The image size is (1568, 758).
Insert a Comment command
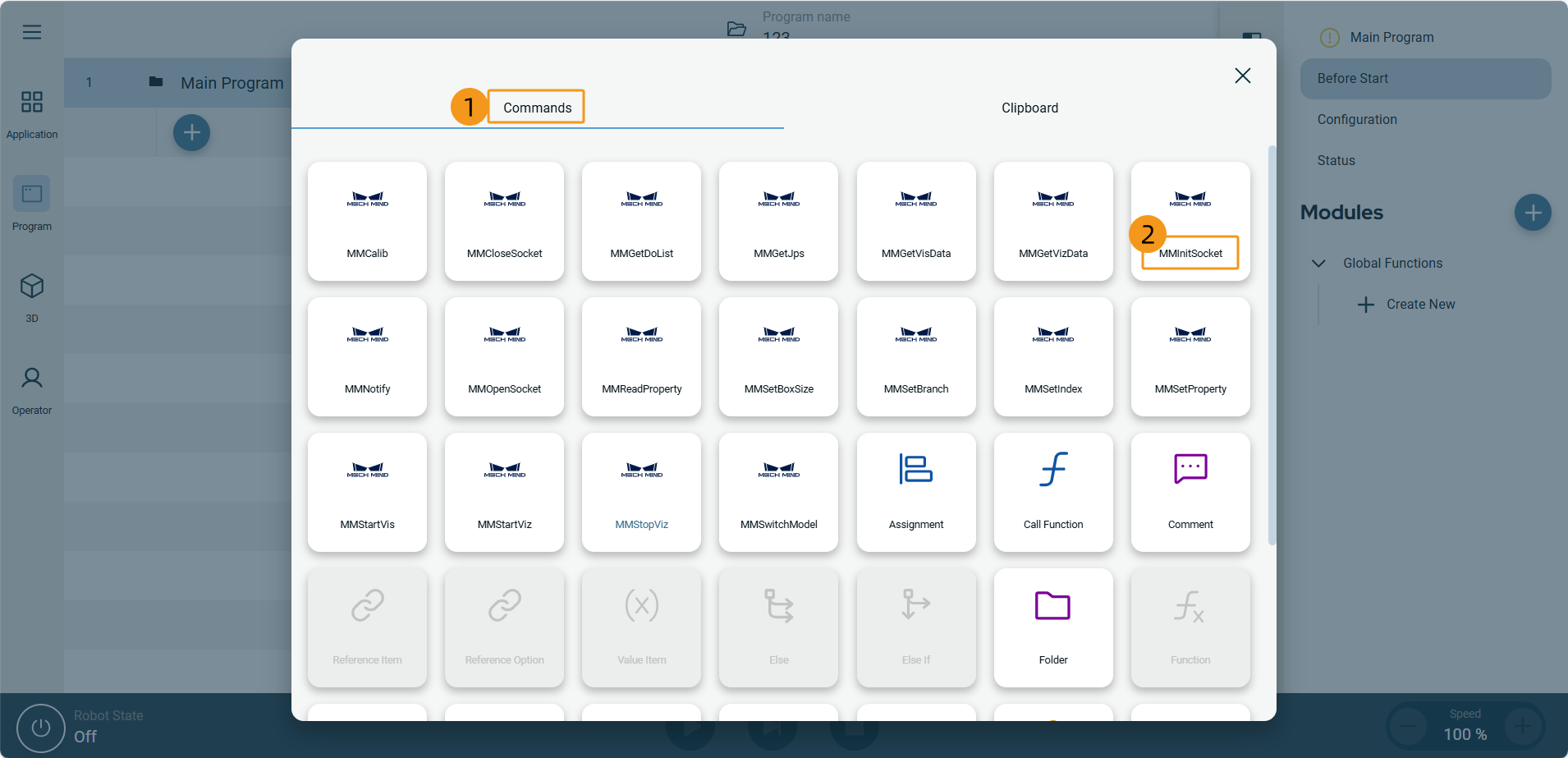[1190, 492]
